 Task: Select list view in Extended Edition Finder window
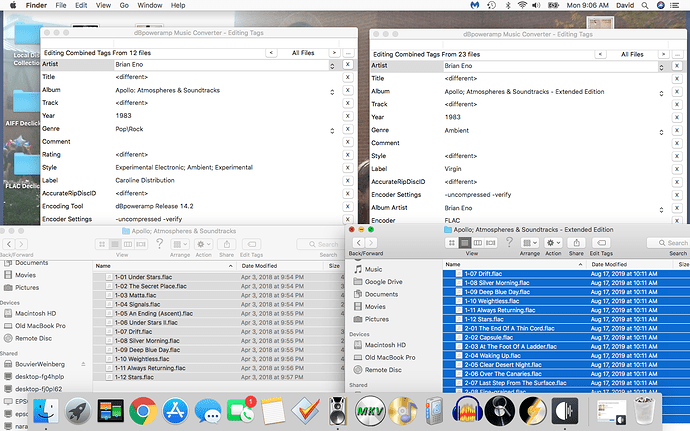tap(465, 243)
